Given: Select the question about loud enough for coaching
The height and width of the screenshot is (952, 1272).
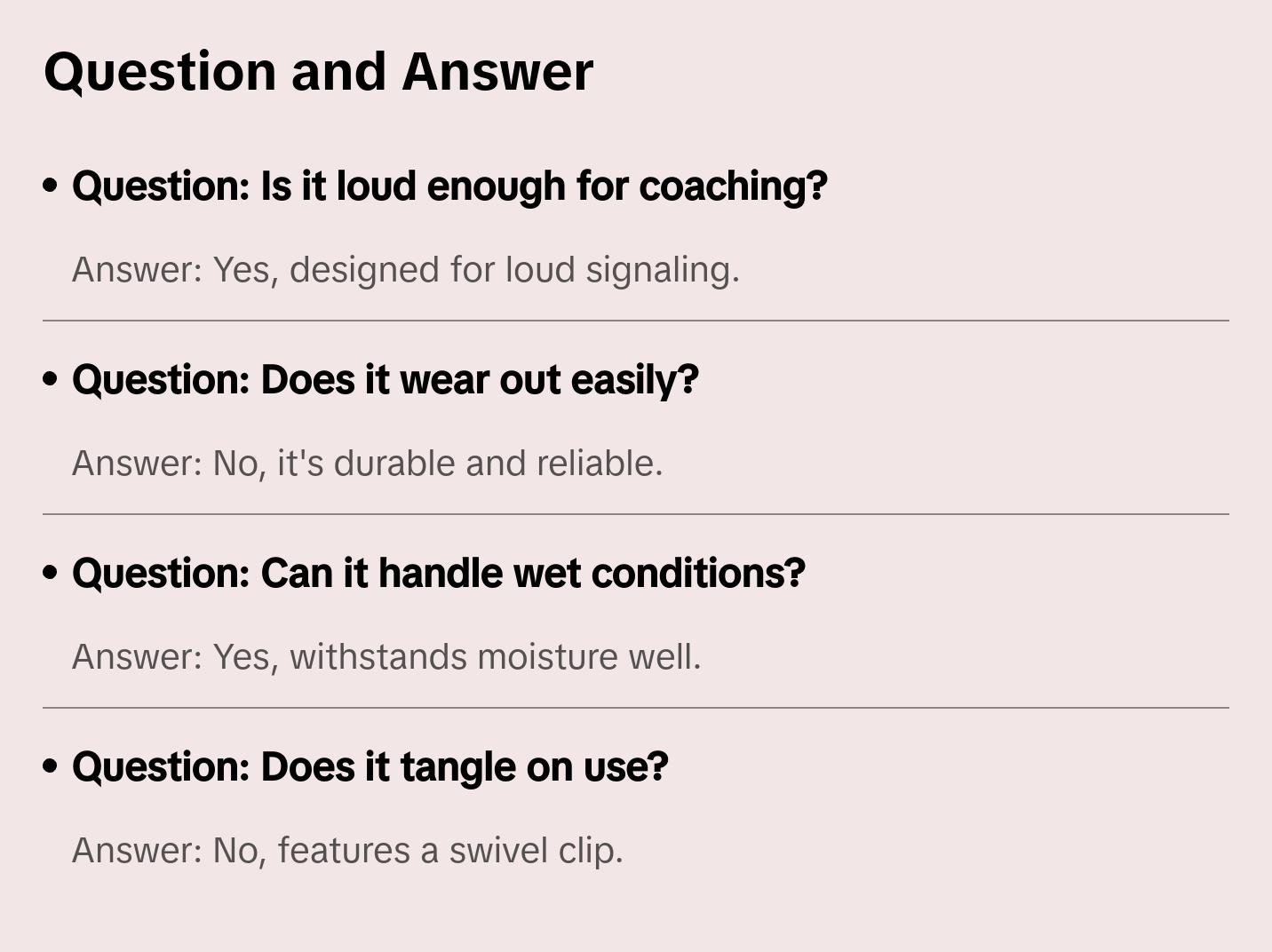Looking at the screenshot, I should click(449, 186).
